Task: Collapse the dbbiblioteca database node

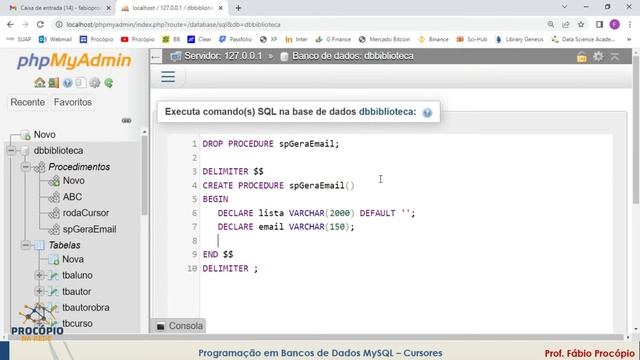Action: pos(11,151)
